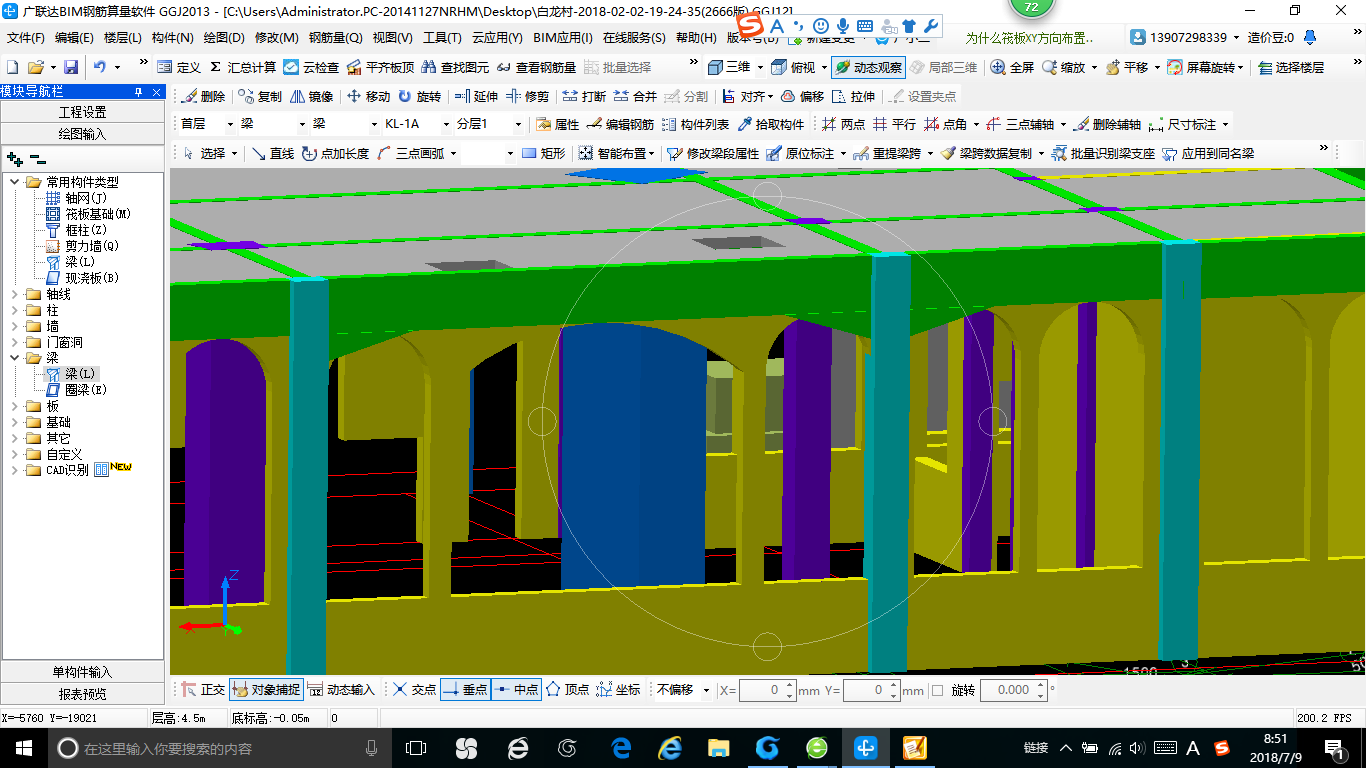Expand the 轴线 tree folder

point(15,294)
